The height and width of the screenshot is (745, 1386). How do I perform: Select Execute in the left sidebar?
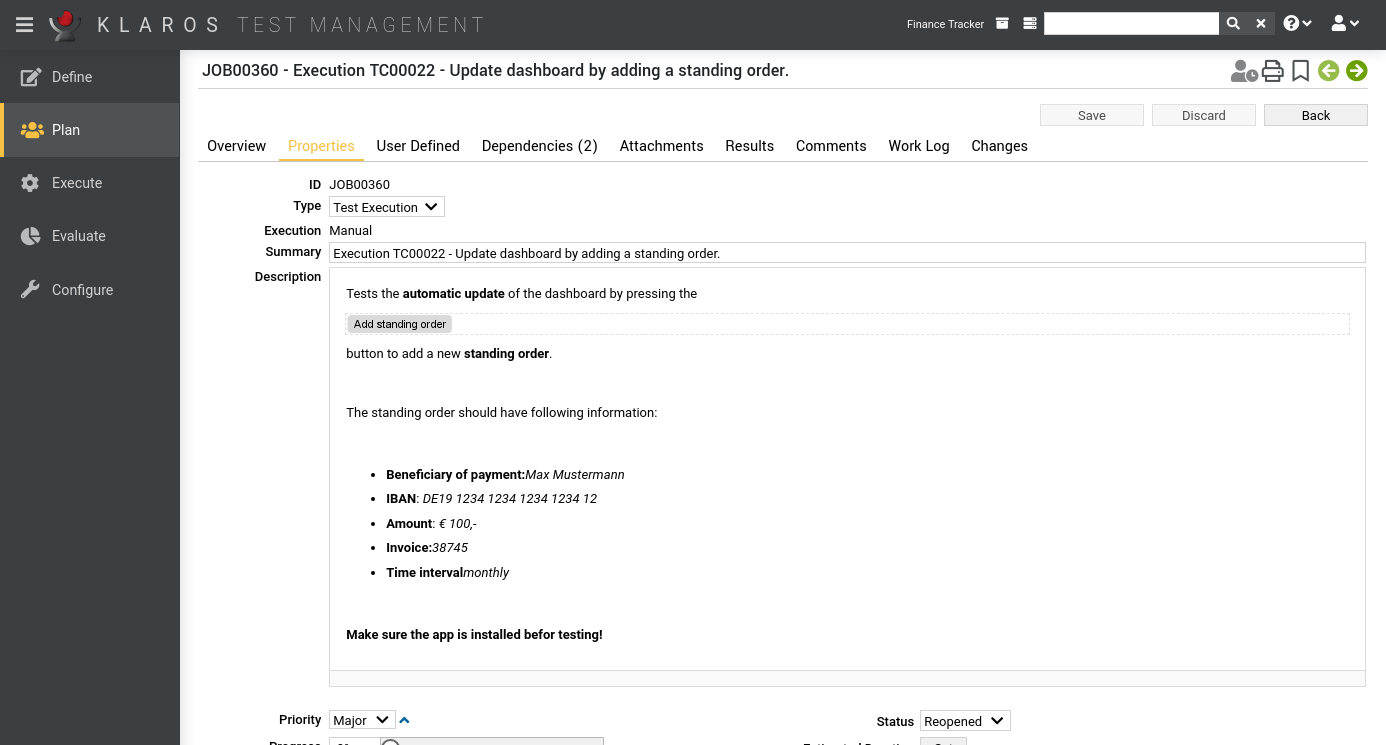coord(77,183)
